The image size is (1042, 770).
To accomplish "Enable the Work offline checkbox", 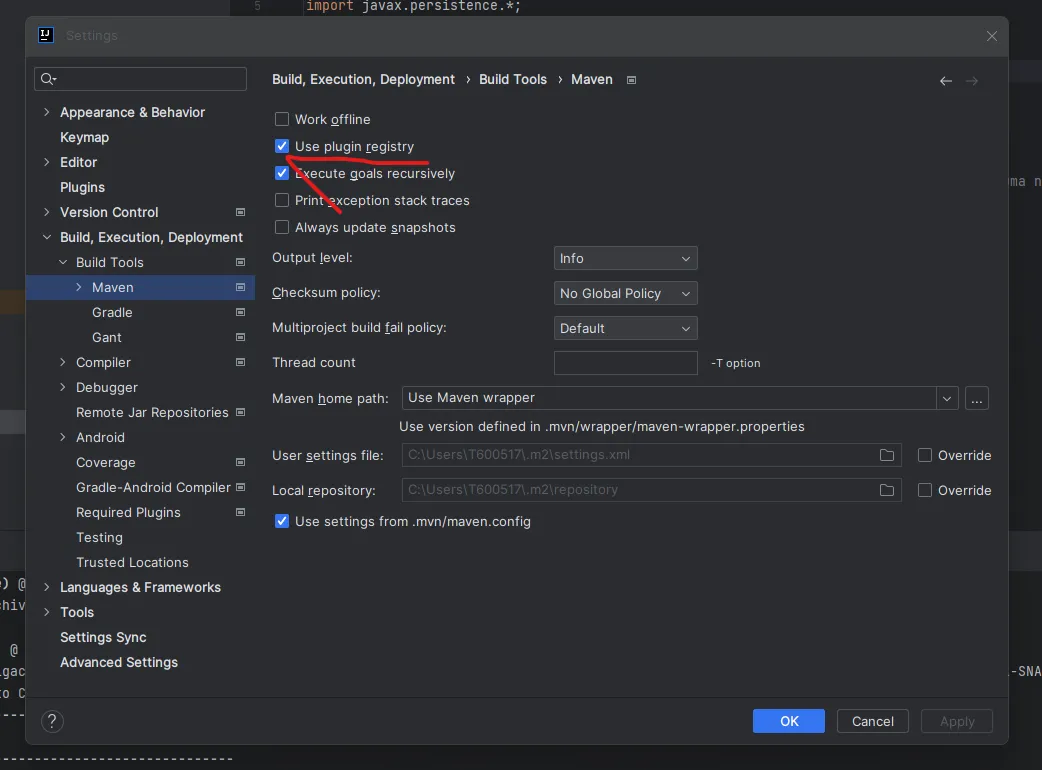I will click(x=282, y=120).
